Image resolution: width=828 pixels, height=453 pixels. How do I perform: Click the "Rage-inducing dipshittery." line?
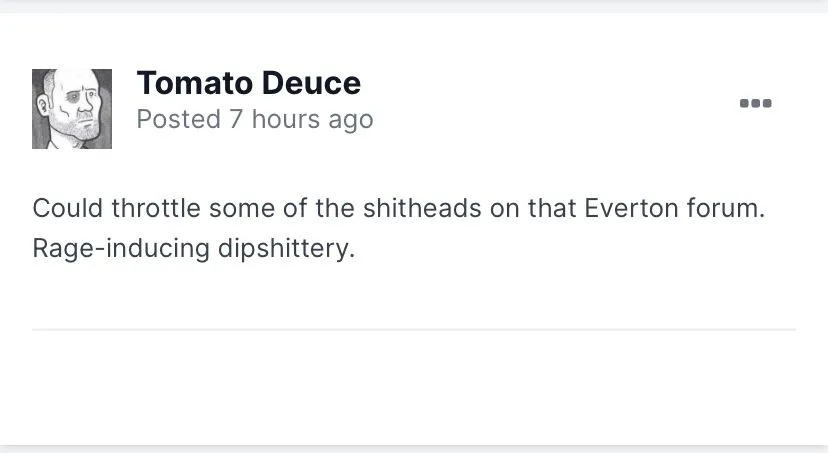pyautogui.click(x=194, y=247)
